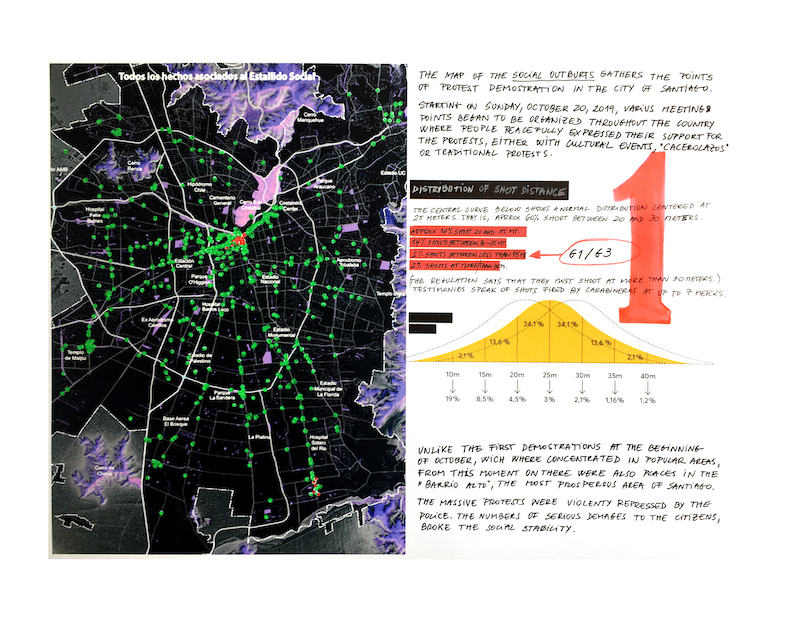800x618 pixels.
Task: Click the "3%" value below 25m
Action: (x=549, y=400)
